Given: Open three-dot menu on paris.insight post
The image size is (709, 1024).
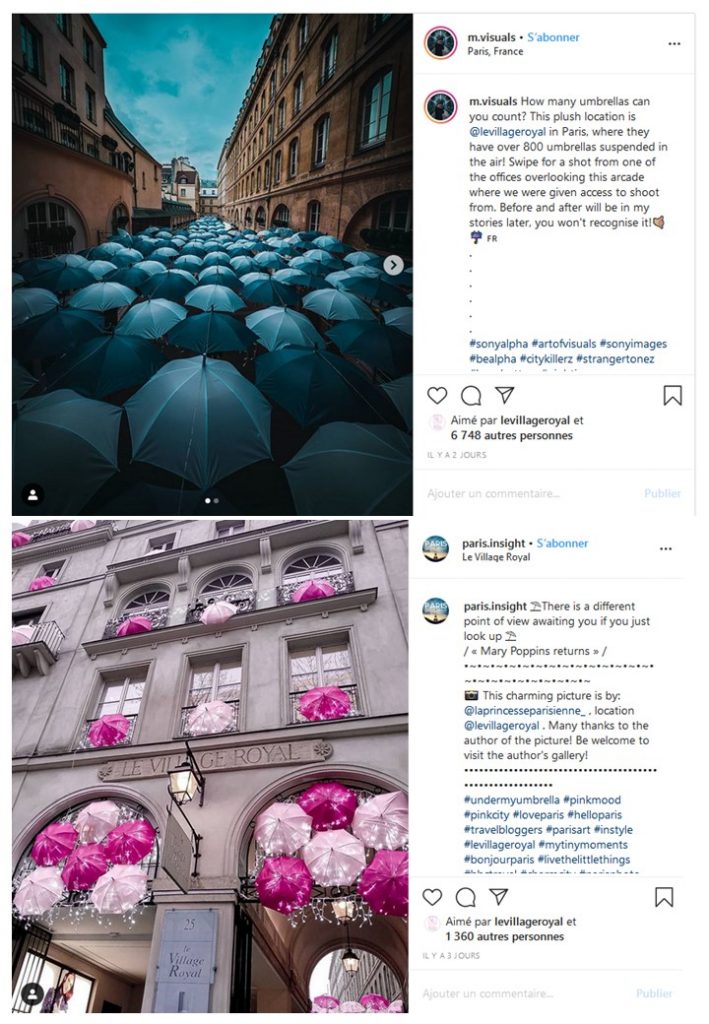Looking at the screenshot, I should tap(665, 549).
